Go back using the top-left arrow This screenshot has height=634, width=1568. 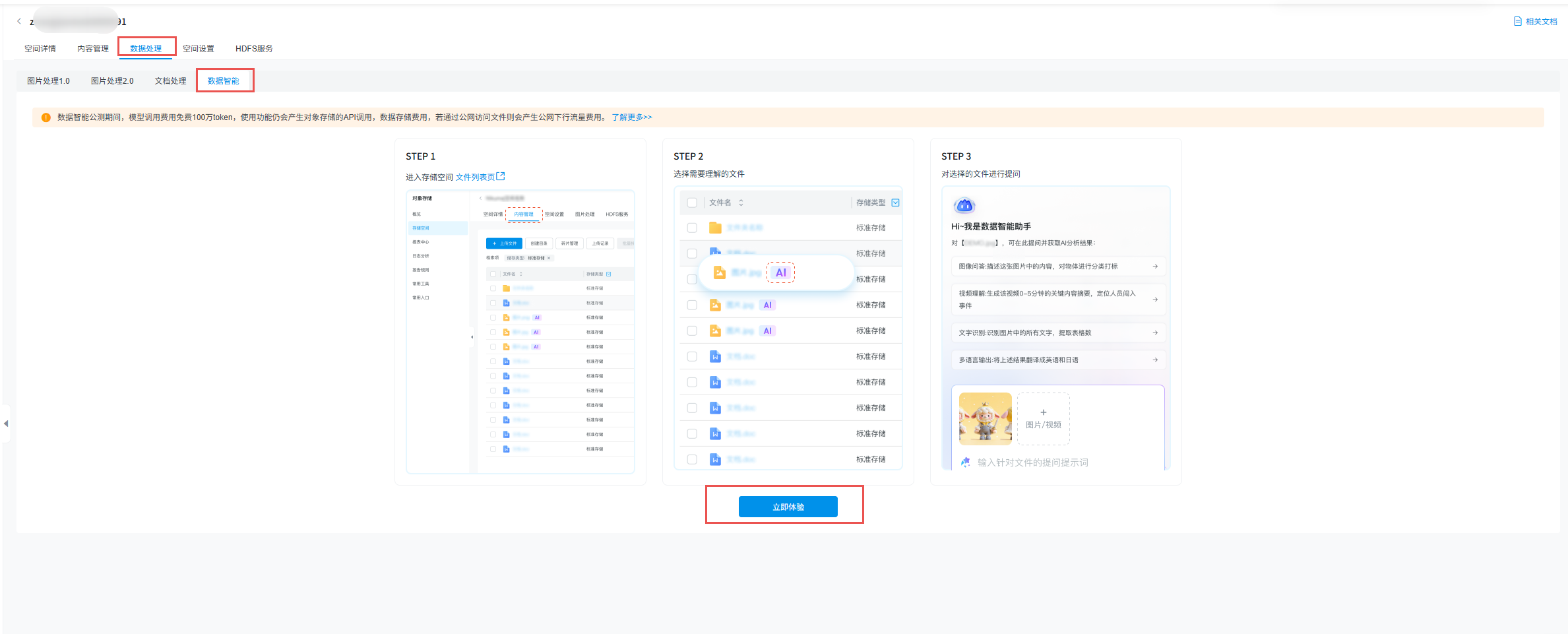pyautogui.click(x=19, y=22)
